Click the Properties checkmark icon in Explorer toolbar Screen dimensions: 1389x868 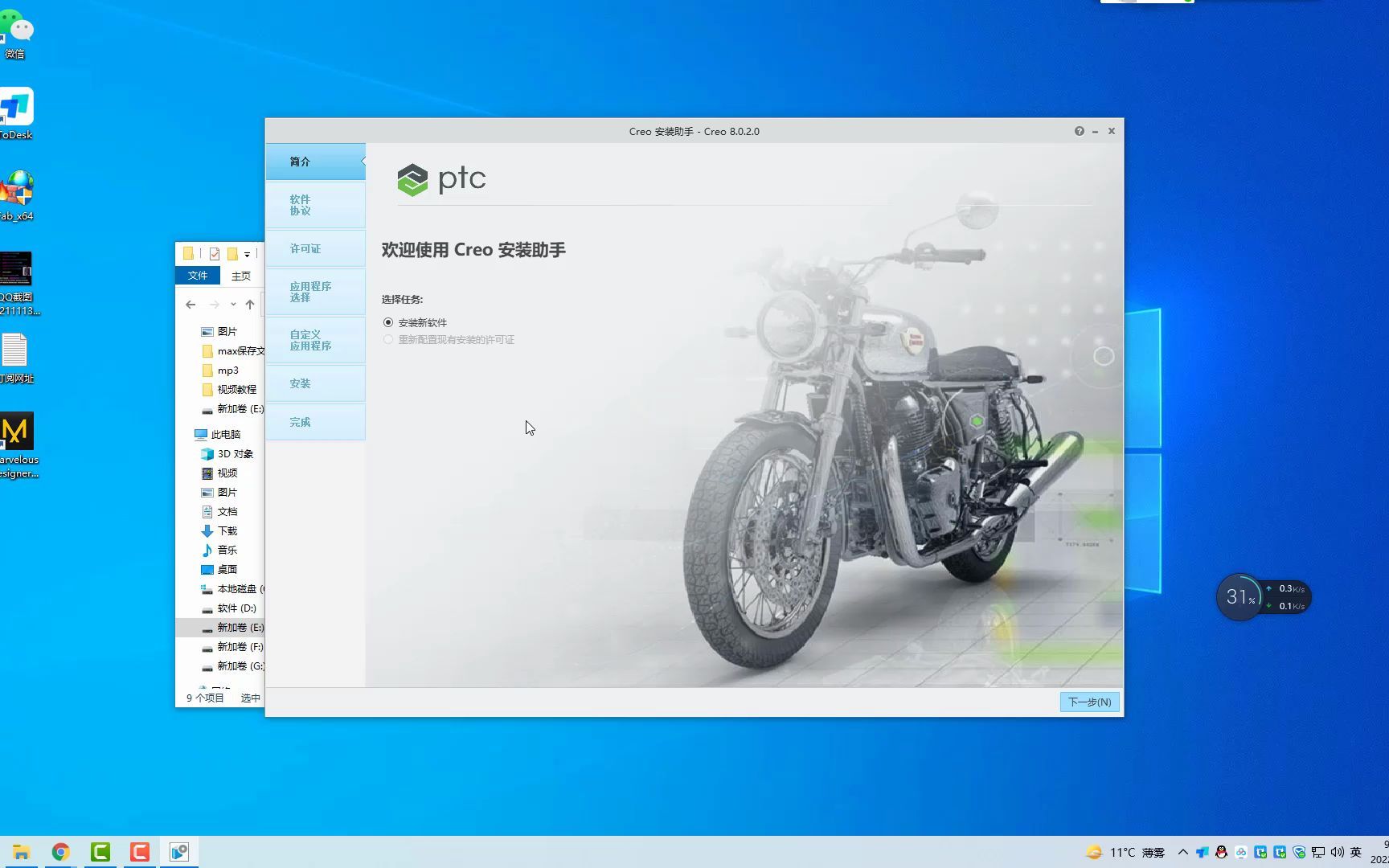(215, 254)
